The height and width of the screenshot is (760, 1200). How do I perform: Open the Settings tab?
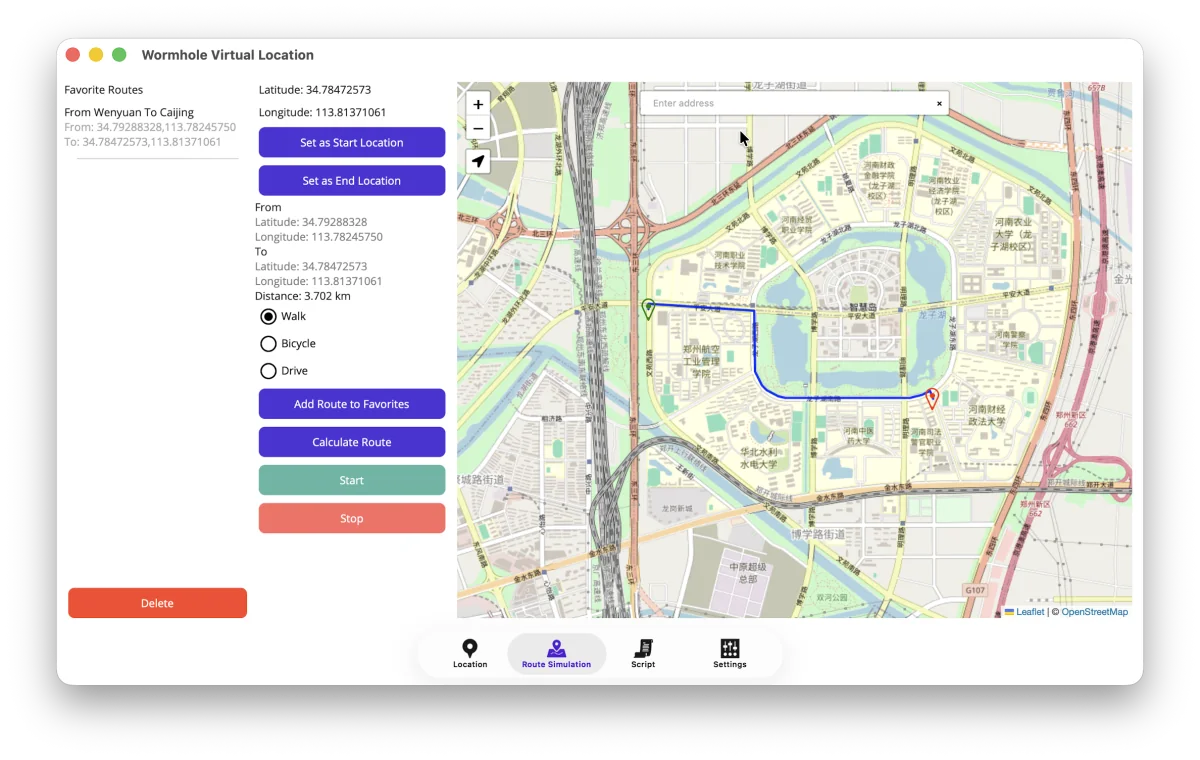click(x=730, y=654)
